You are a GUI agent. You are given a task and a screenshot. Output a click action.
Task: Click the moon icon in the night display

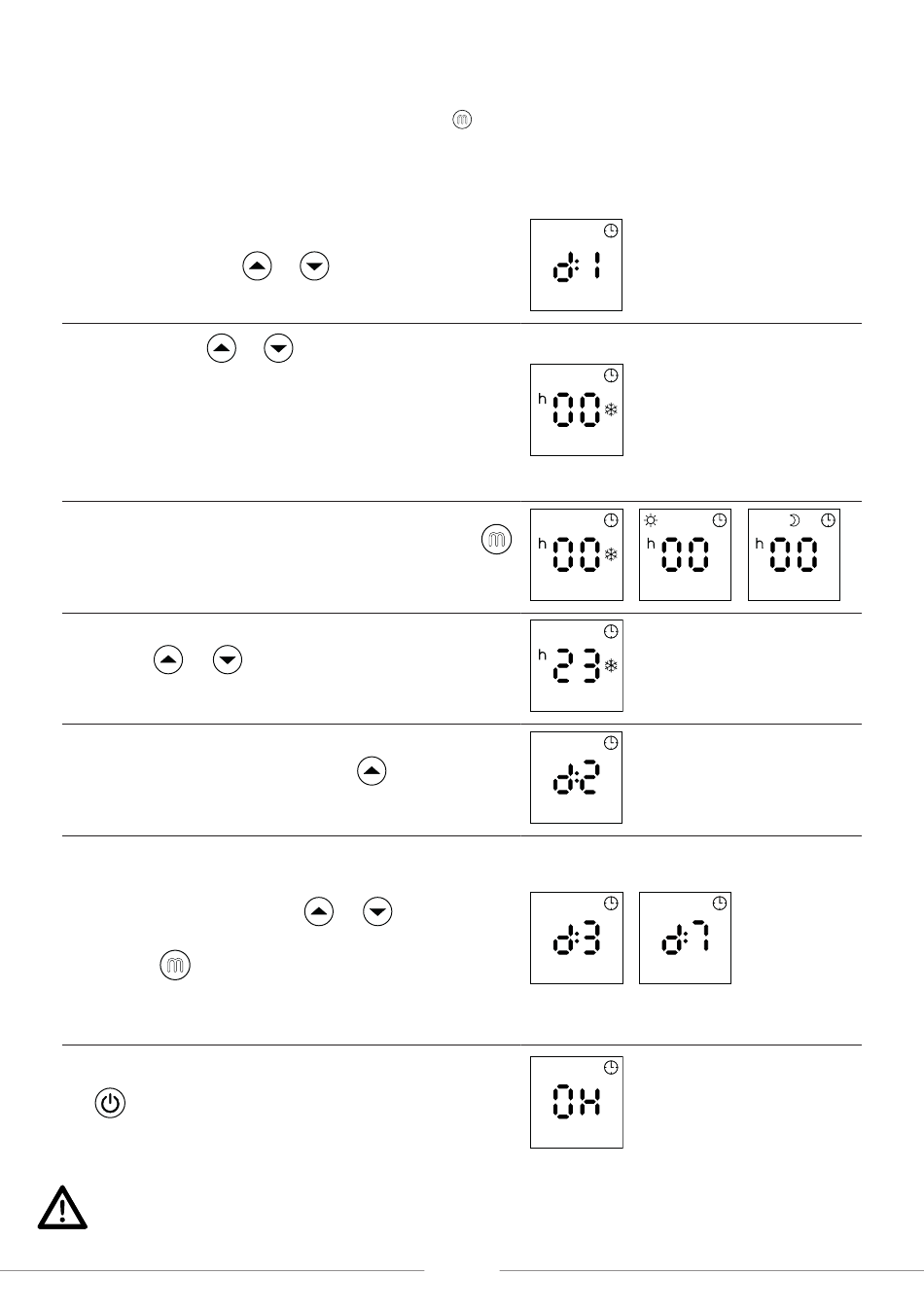[x=794, y=520]
